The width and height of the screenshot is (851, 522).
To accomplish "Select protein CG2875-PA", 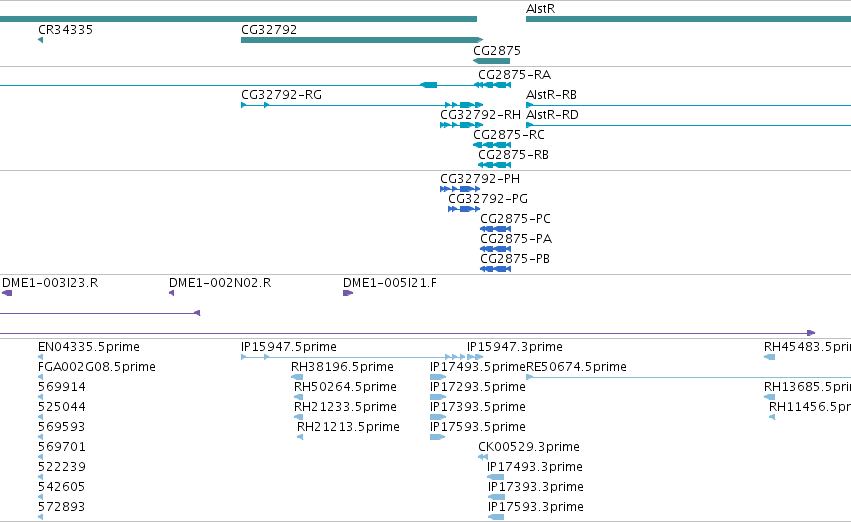I will [x=516, y=239].
